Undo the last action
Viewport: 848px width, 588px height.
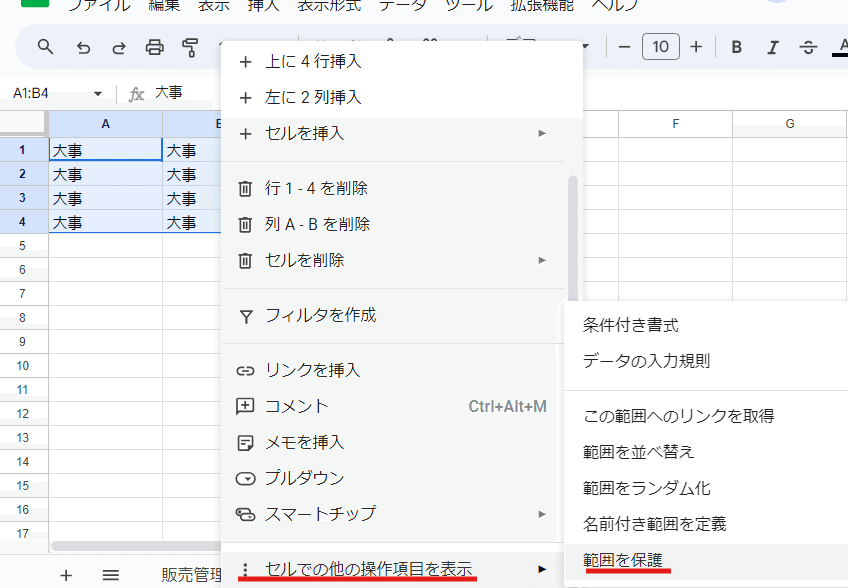[x=83, y=48]
